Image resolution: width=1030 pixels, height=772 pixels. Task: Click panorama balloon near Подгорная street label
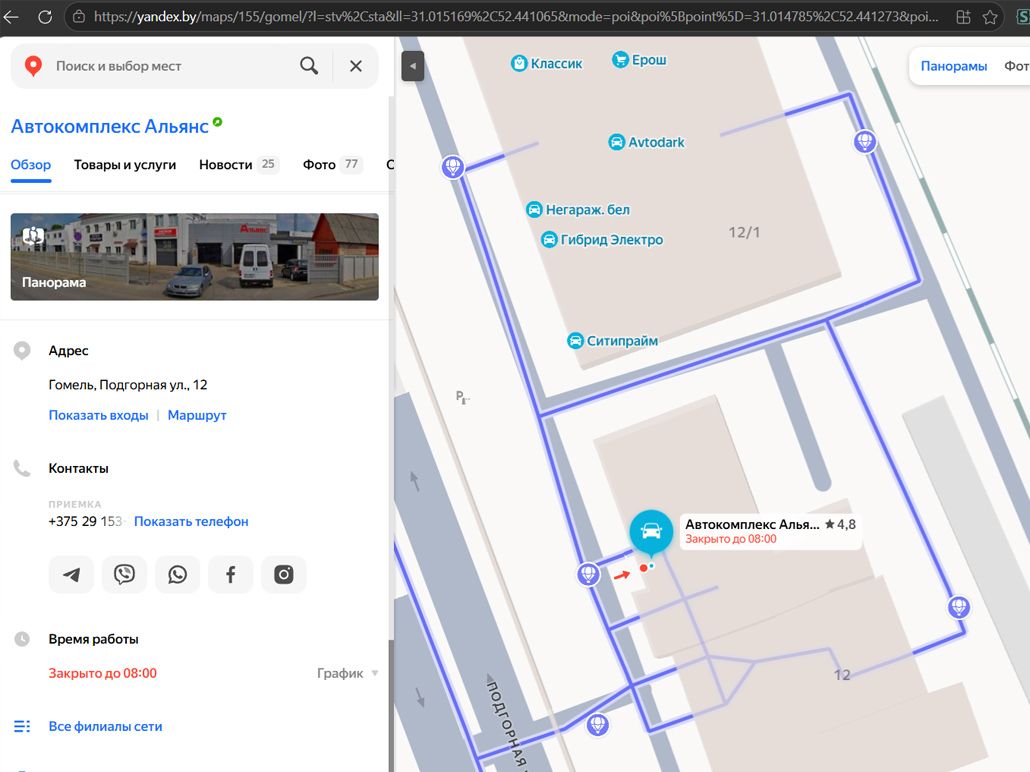pos(597,725)
